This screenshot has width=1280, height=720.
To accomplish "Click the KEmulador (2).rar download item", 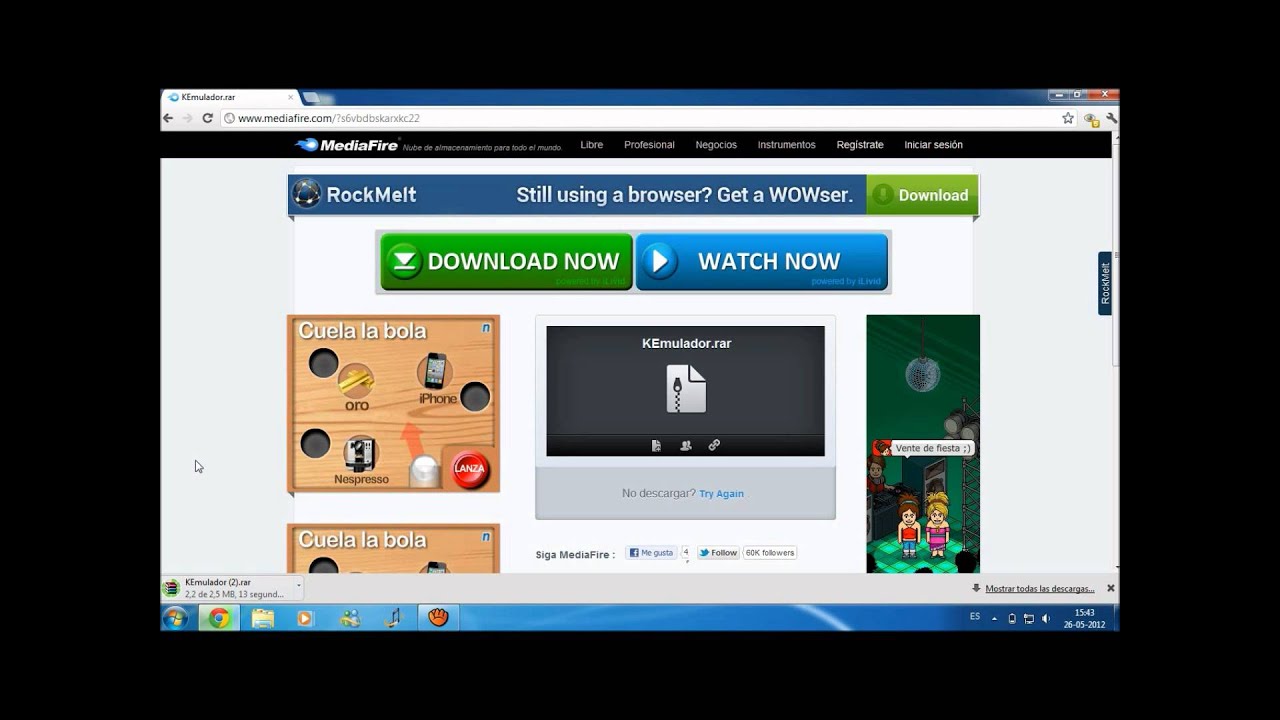I will [x=232, y=588].
